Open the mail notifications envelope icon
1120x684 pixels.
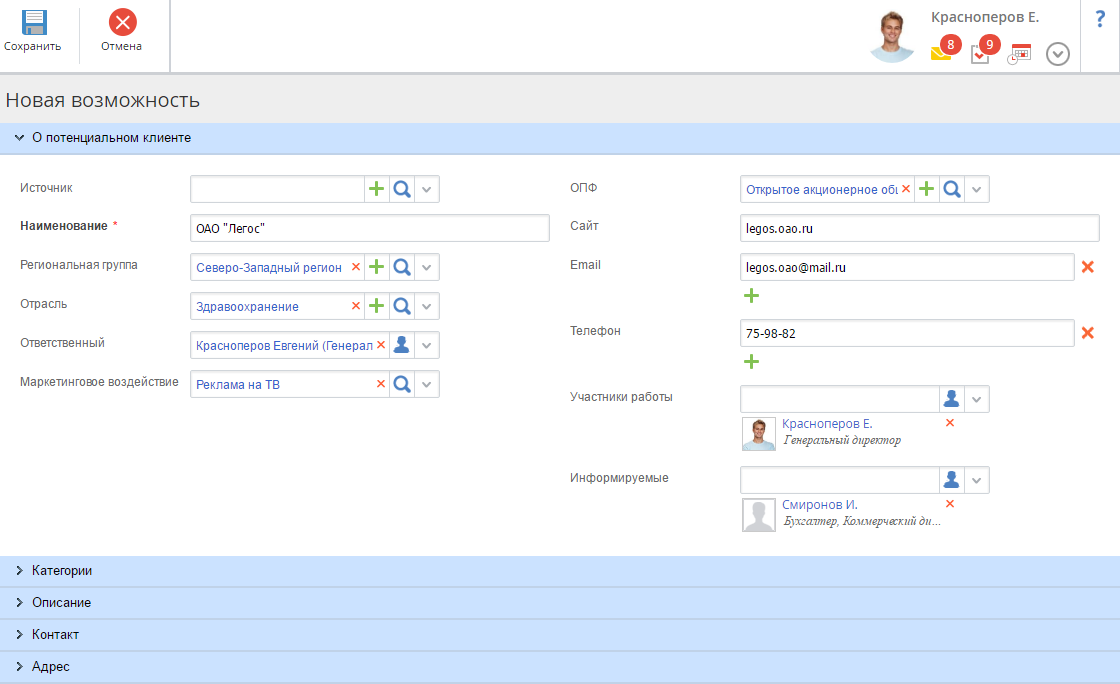(x=941, y=53)
